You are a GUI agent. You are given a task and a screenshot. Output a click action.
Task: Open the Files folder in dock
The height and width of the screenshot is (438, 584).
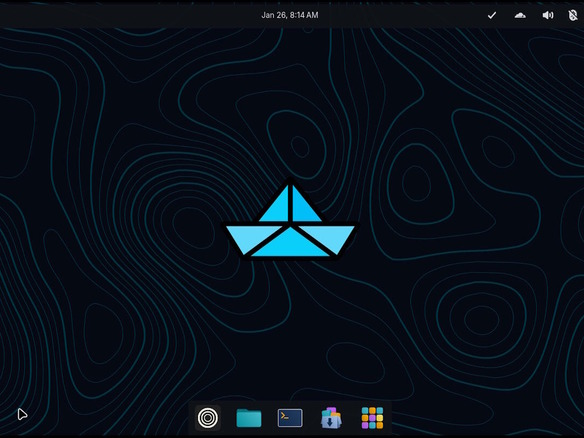pyautogui.click(x=249, y=418)
